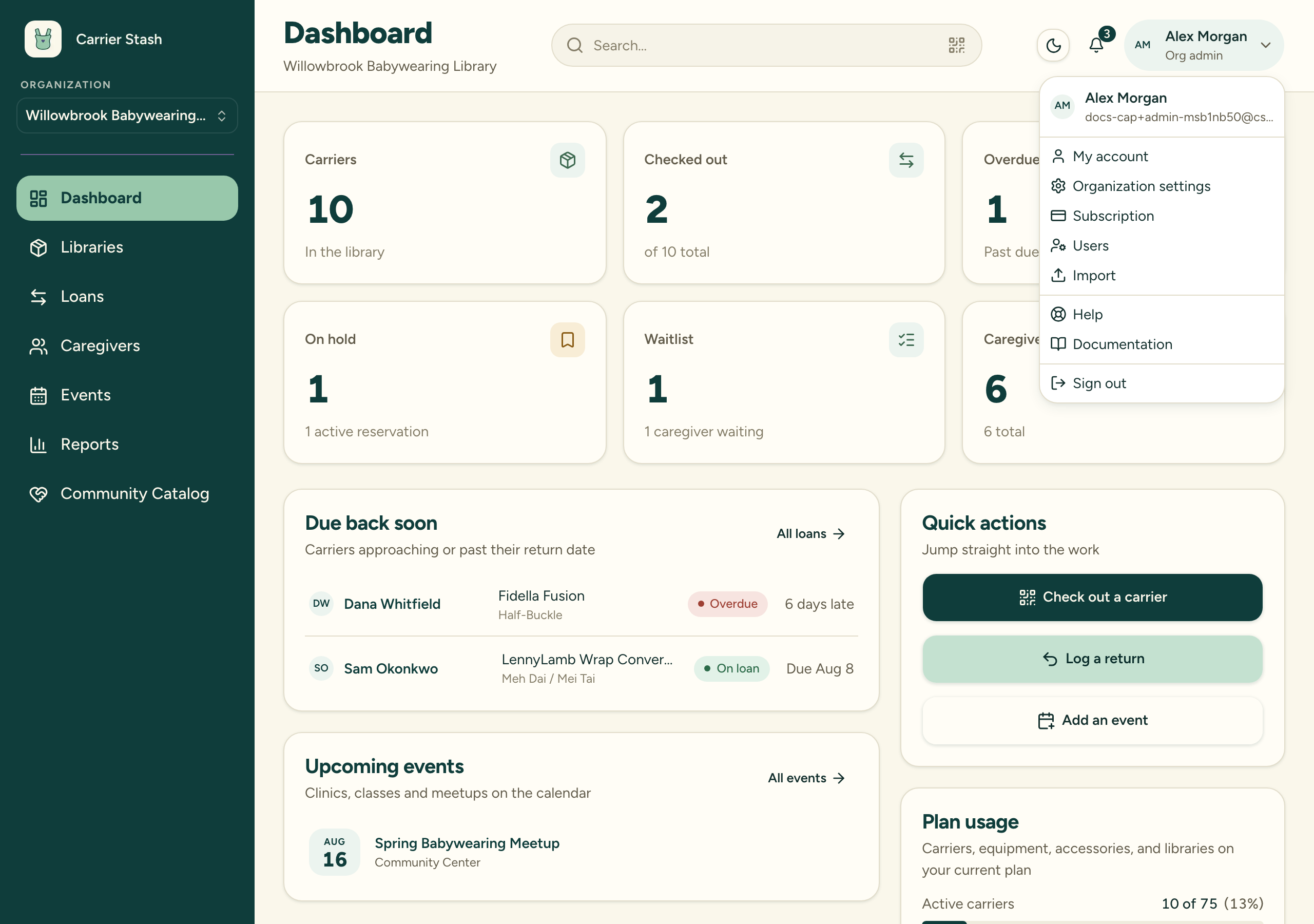Open Organization settings from menu
The width and height of the screenshot is (1314, 924).
[x=1162, y=186]
